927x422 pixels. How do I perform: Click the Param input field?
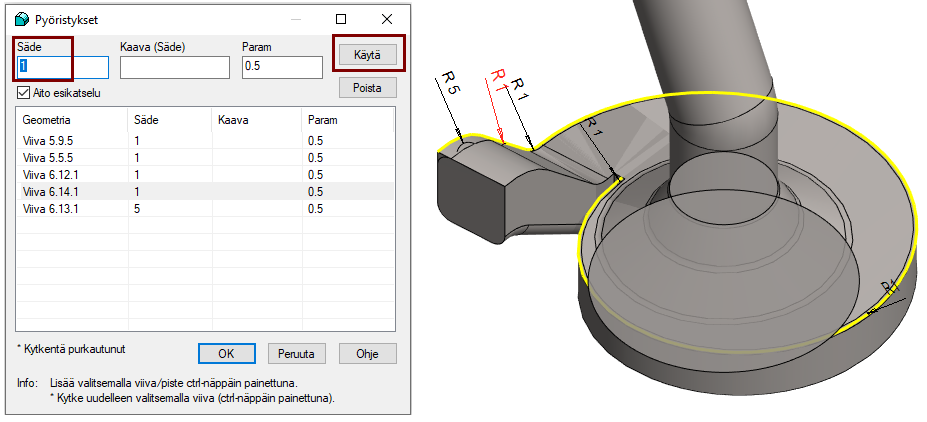(x=282, y=67)
